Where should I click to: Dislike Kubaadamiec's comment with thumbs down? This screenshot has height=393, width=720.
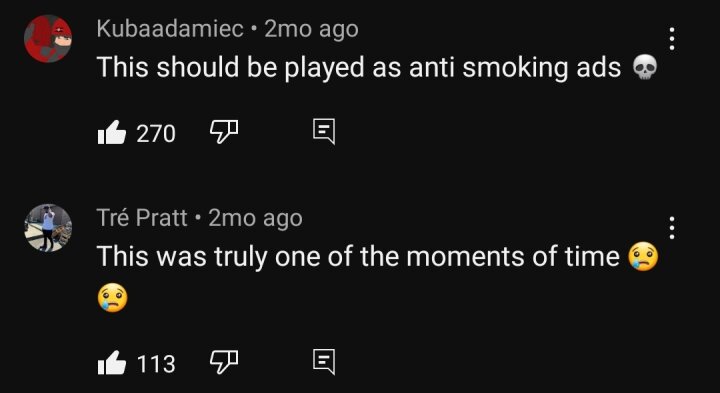click(224, 132)
